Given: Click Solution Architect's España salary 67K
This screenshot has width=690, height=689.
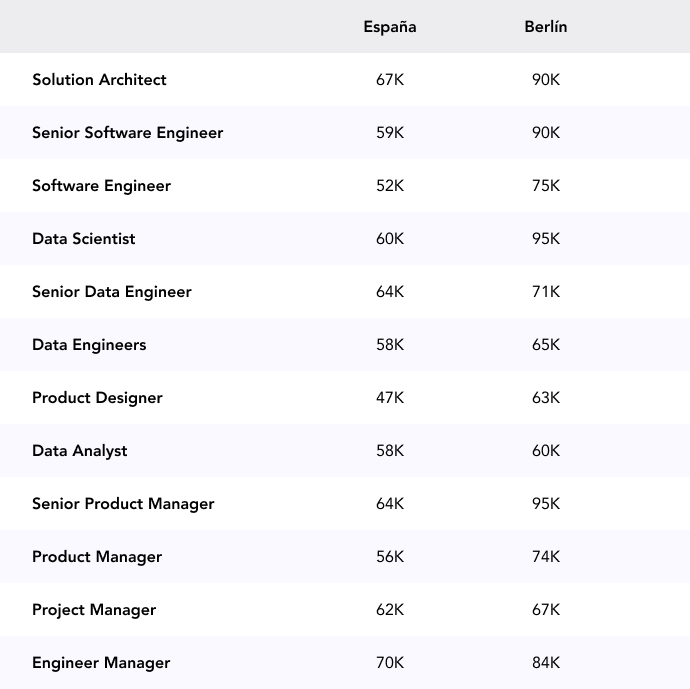Looking at the screenshot, I should pos(390,80).
